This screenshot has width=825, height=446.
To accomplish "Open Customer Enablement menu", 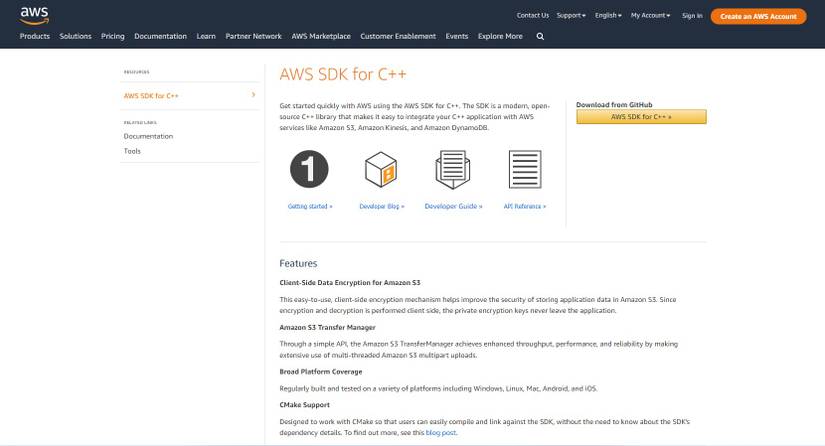I will coord(398,36).
